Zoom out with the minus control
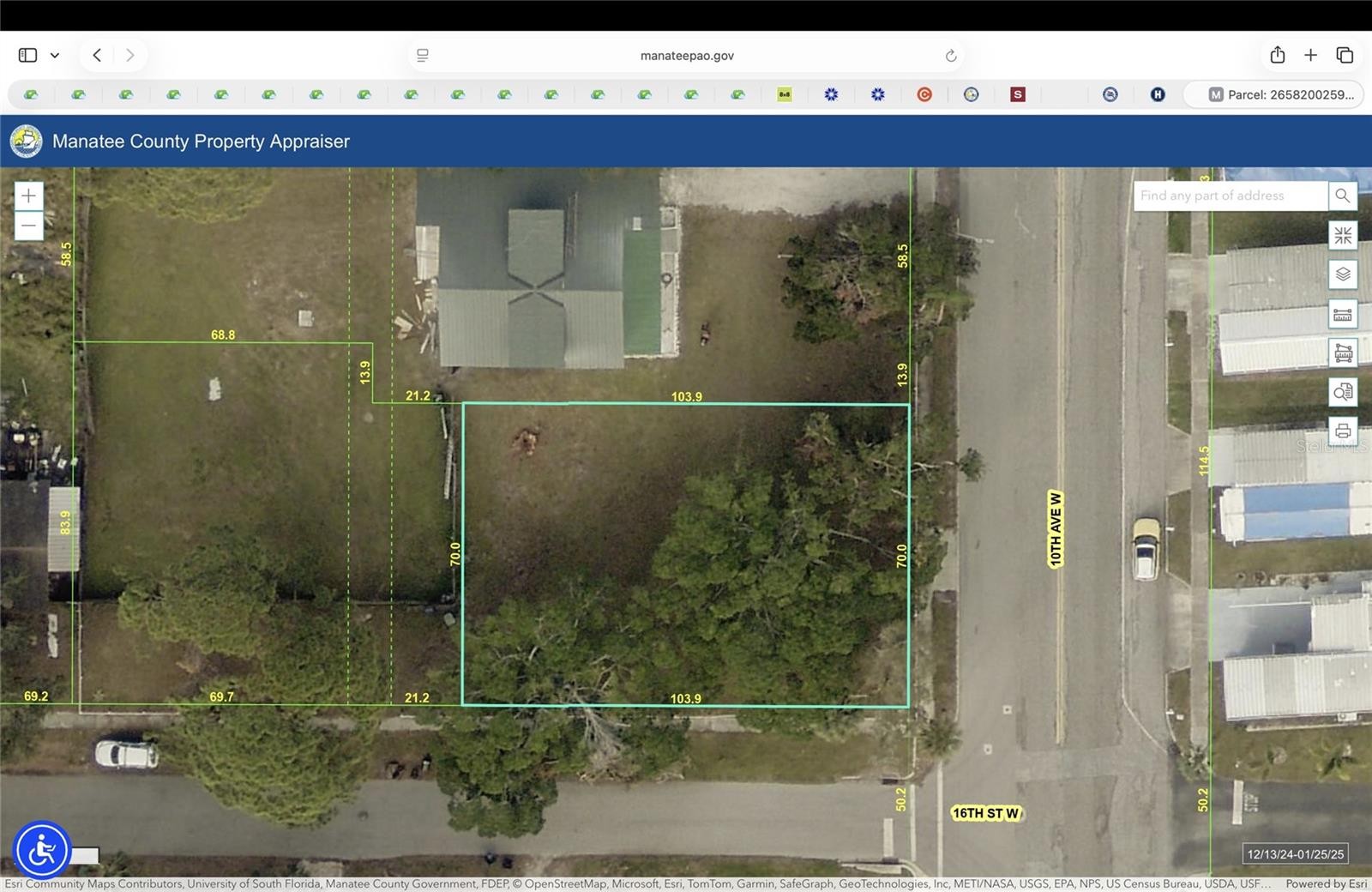This screenshot has width=1372, height=892. [x=28, y=226]
